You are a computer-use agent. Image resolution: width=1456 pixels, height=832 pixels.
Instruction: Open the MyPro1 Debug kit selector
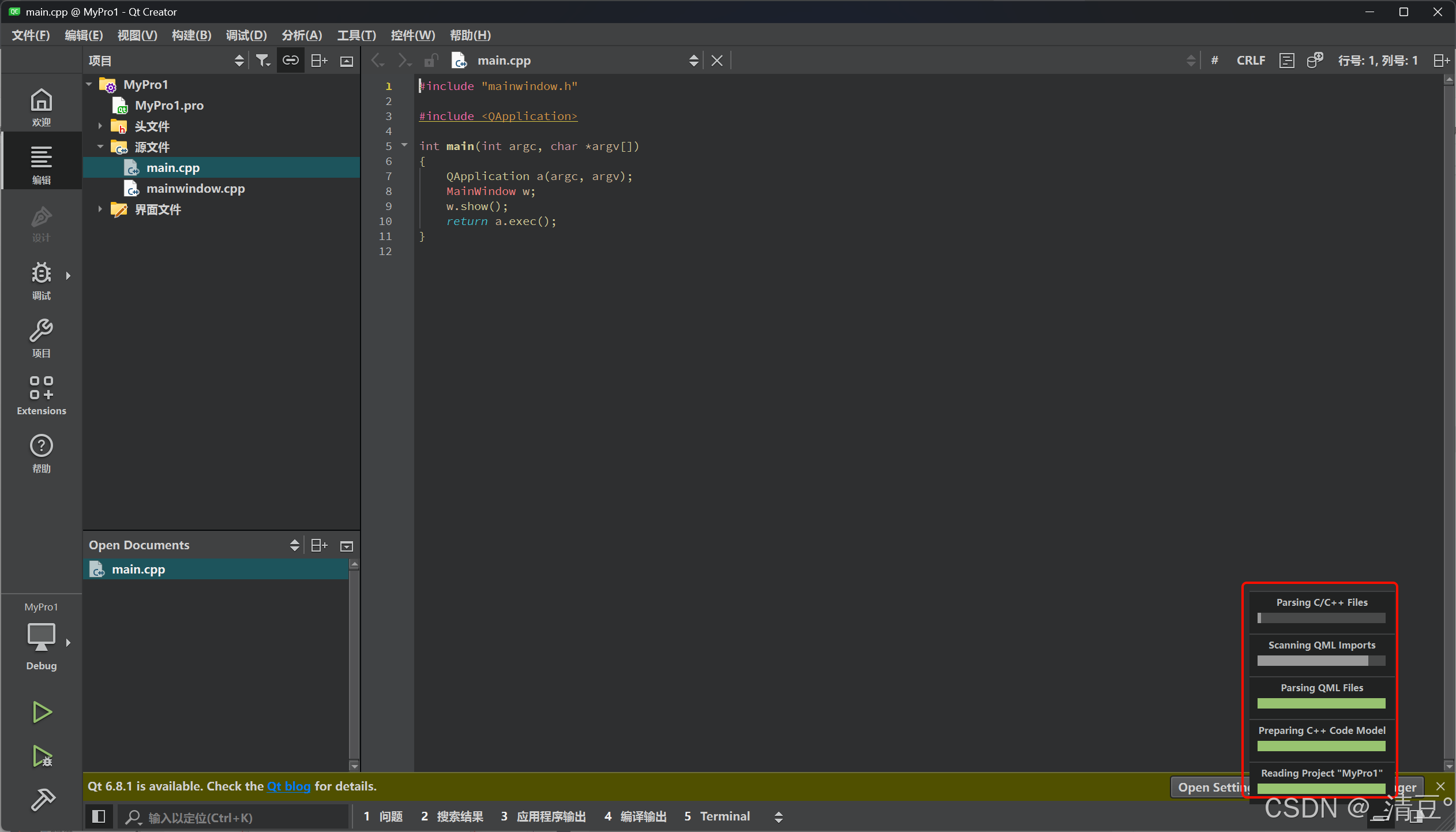(42, 638)
